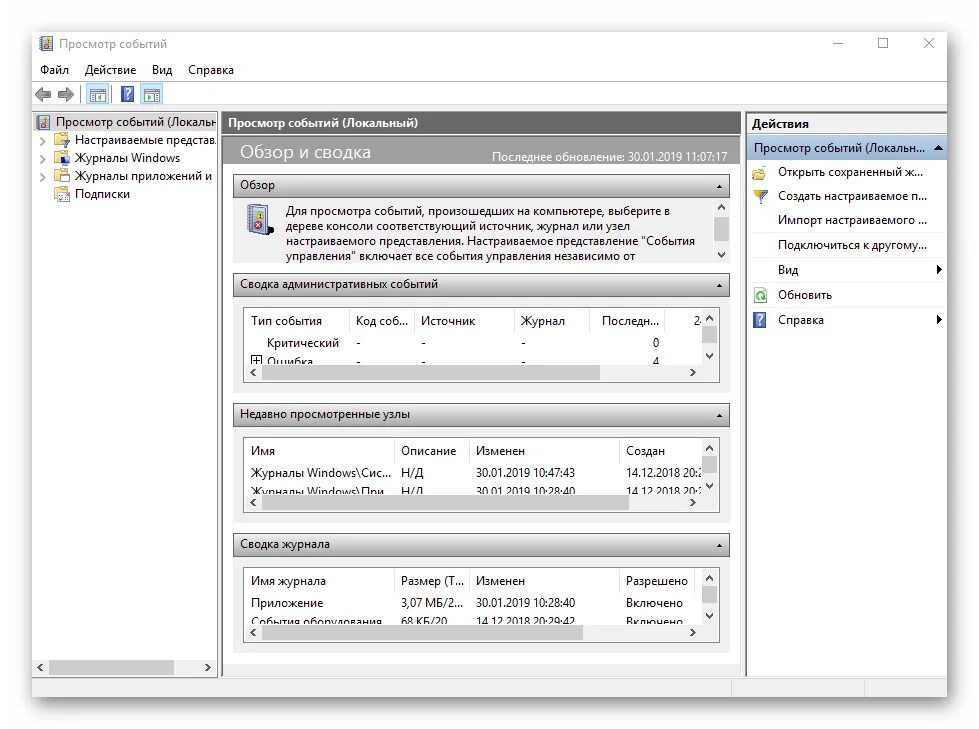Click the Включено cell for Приложение
The width and height of the screenshot is (979, 729).
(x=654, y=603)
